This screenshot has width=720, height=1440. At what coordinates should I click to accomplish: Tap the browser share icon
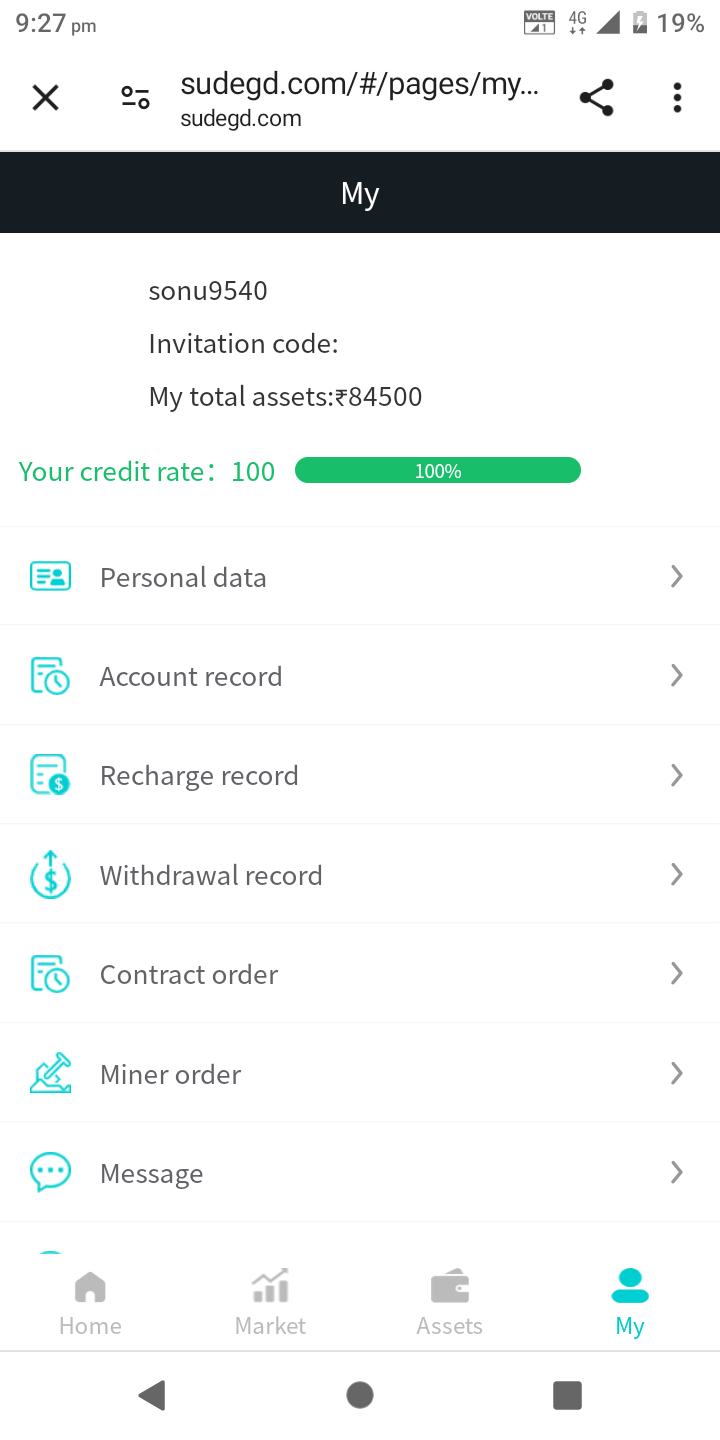pyautogui.click(x=596, y=98)
